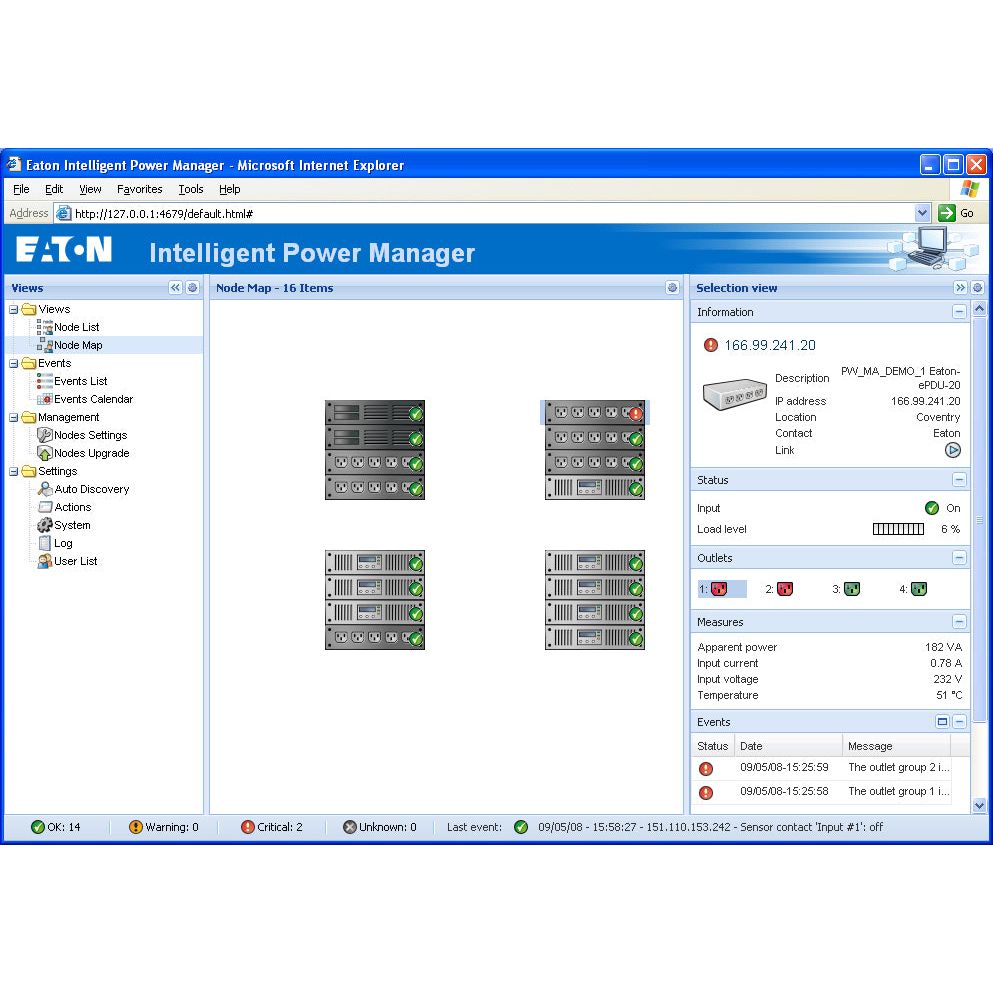Open the Events Calendar view

47,399
